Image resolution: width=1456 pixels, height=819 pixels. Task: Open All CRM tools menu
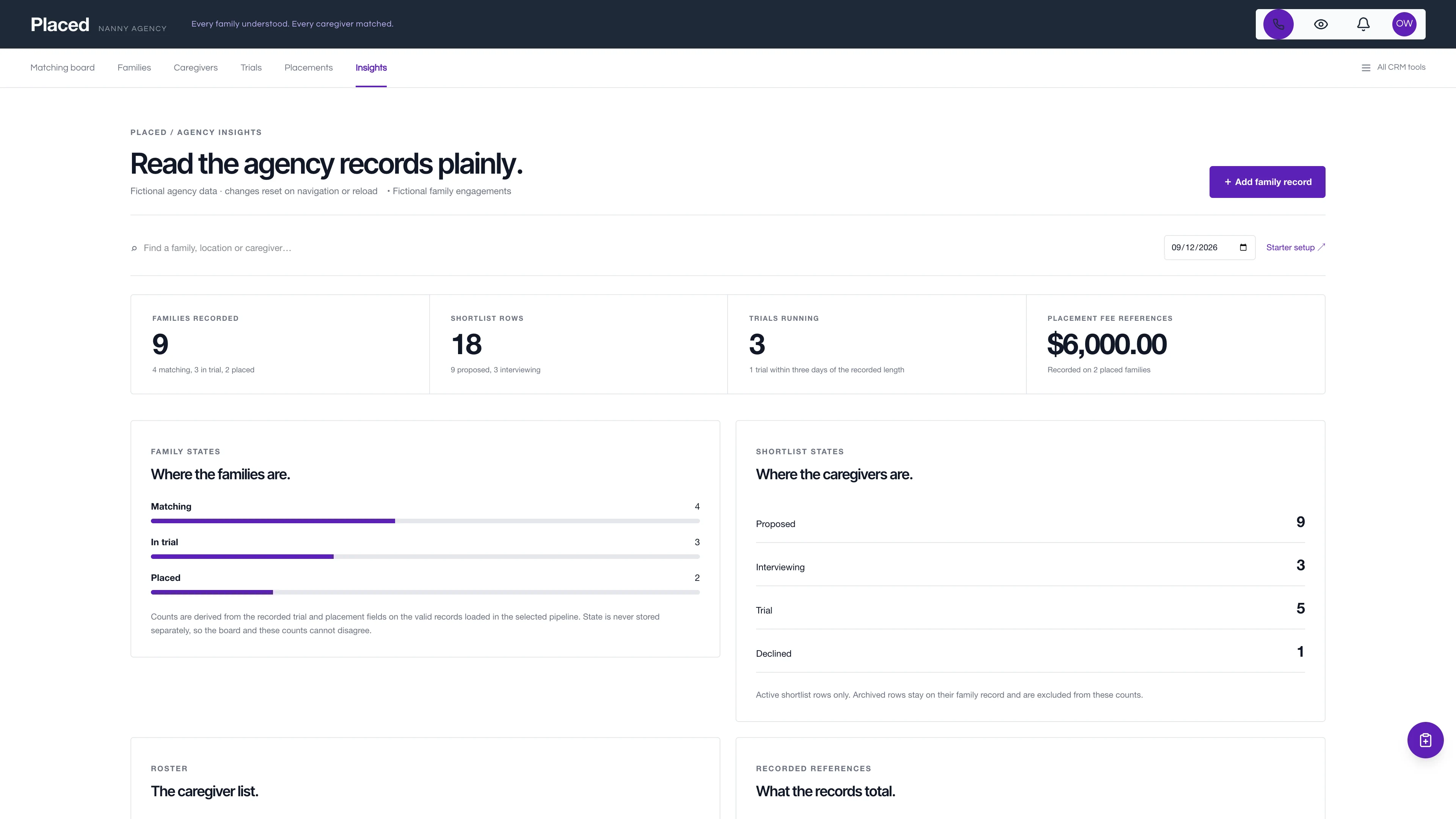[1393, 67]
